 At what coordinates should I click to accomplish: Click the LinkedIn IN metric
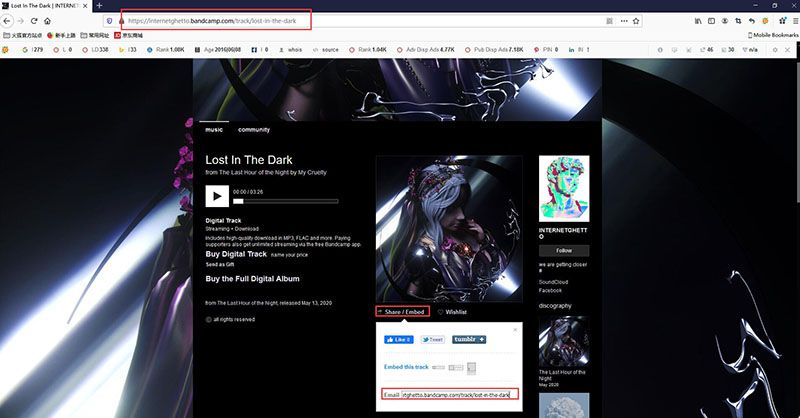pos(579,50)
